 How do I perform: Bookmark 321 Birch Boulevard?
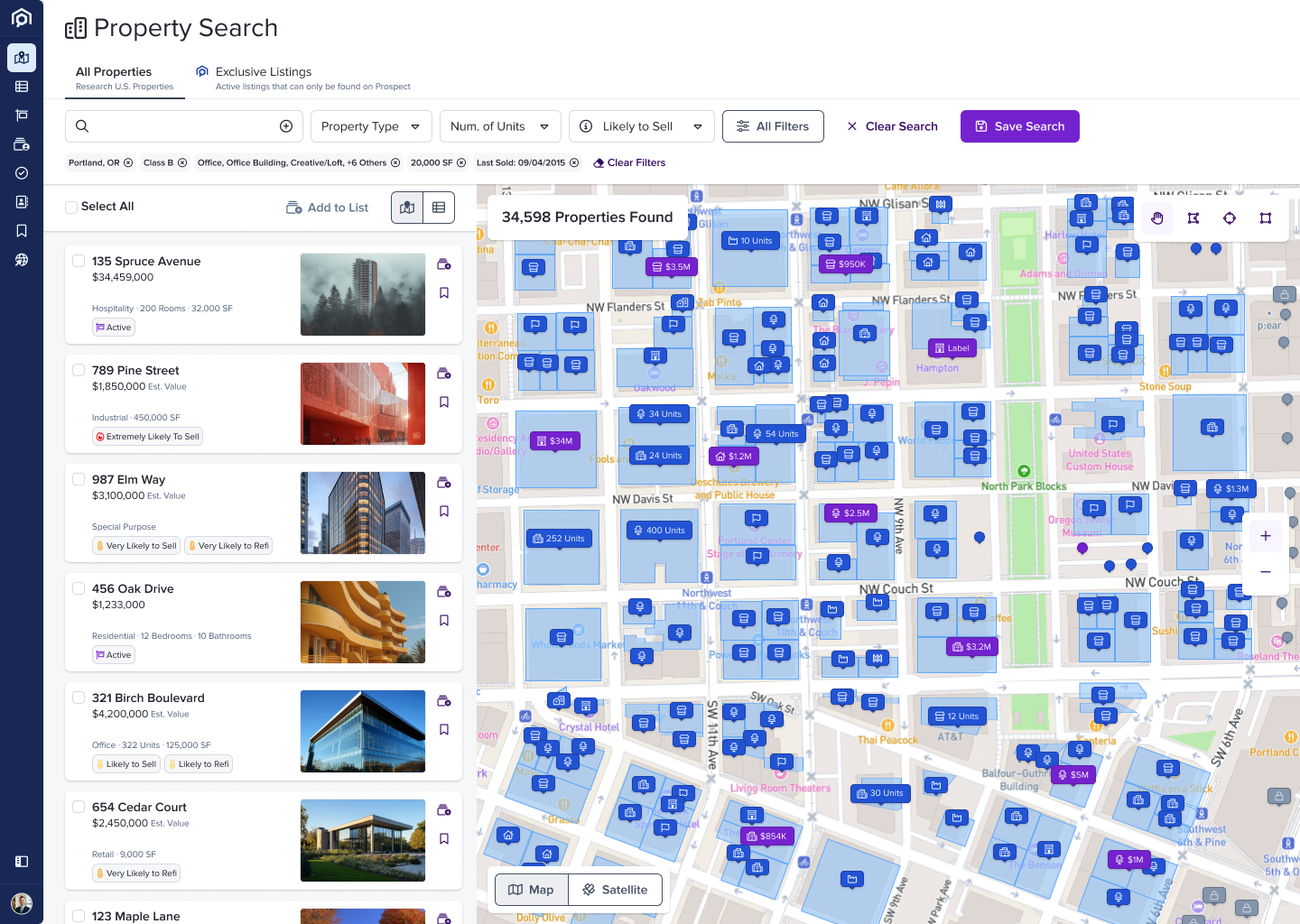(x=444, y=730)
